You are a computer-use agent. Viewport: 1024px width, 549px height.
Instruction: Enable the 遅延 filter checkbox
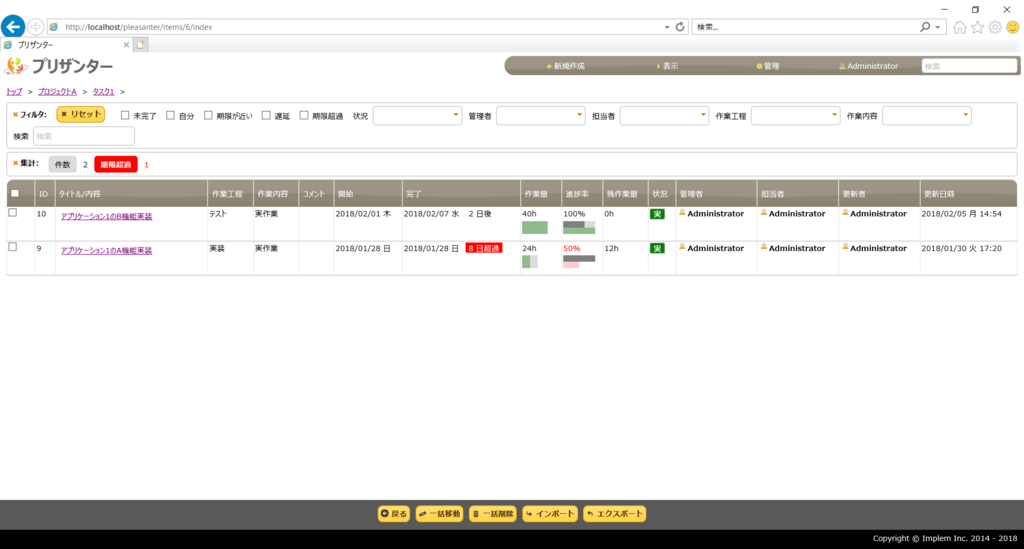click(266, 115)
